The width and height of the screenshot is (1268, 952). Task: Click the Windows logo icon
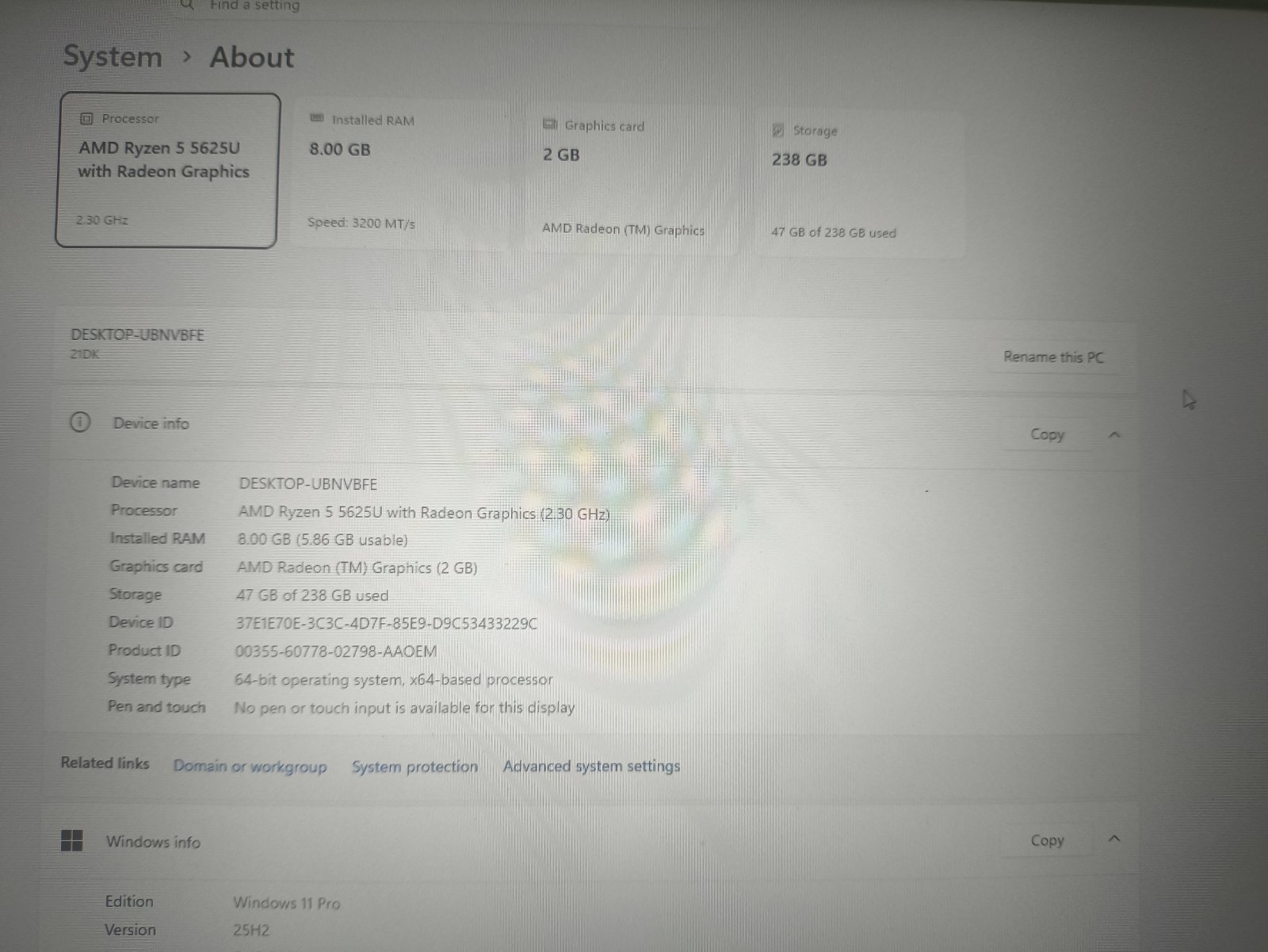click(x=72, y=841)
